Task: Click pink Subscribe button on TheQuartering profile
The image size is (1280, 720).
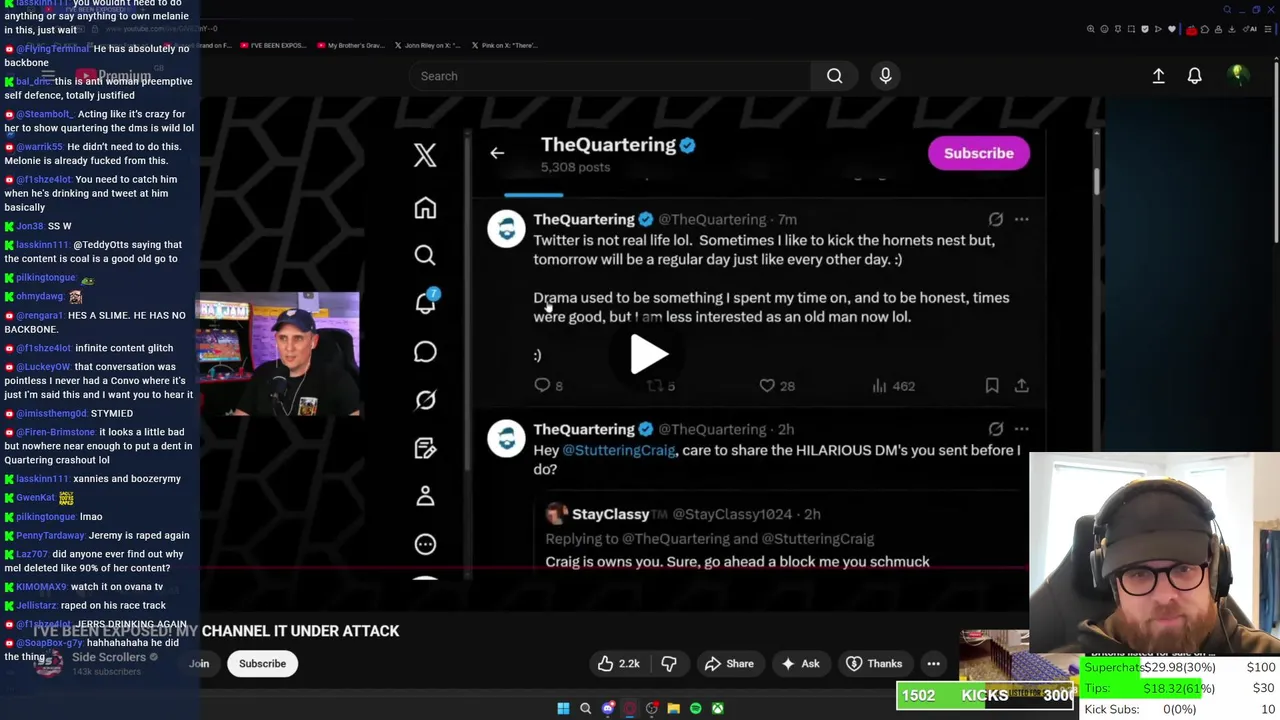Action: [x=979, y=153]
